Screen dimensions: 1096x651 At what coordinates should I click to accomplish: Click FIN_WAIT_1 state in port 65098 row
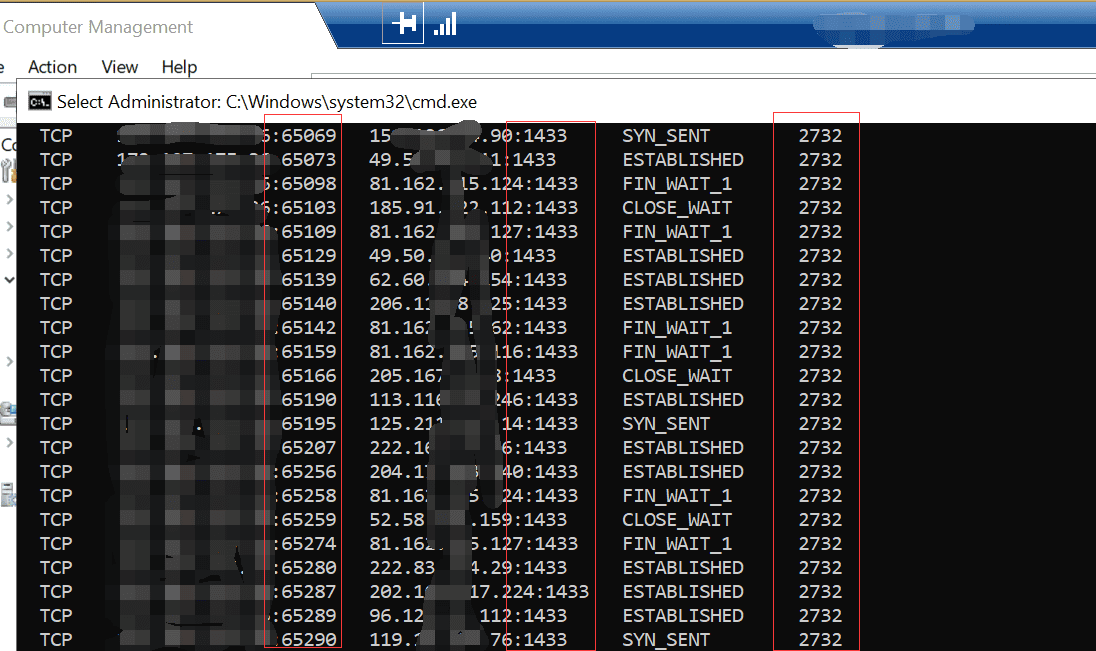[x=677, y=184]
